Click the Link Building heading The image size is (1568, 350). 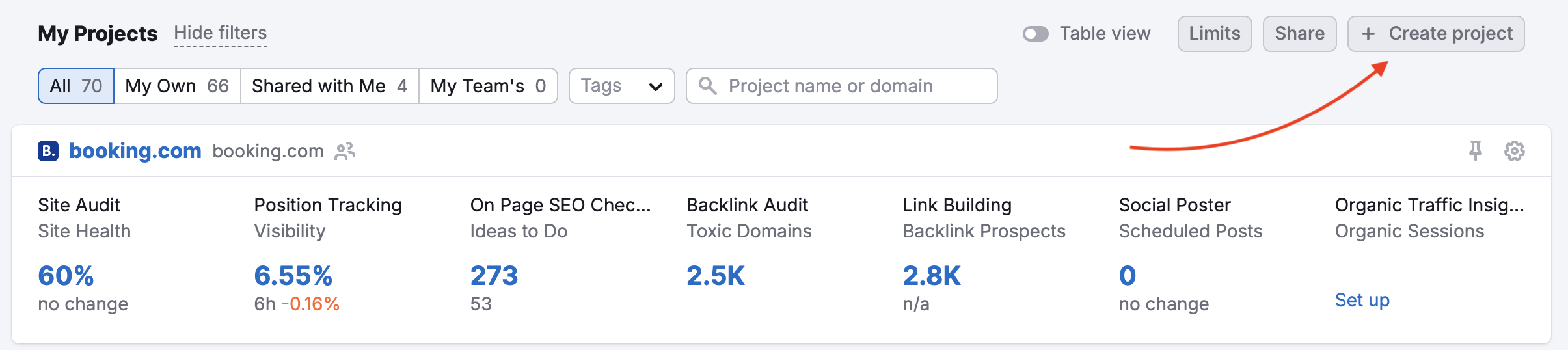pyautogui.click(x=957, y=205)
